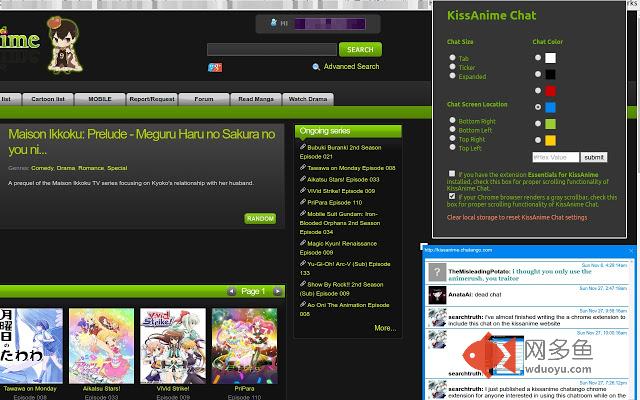Go to next page arrow beside Page 1
This screenshot has height=400, width=640.
pos(277,291)
